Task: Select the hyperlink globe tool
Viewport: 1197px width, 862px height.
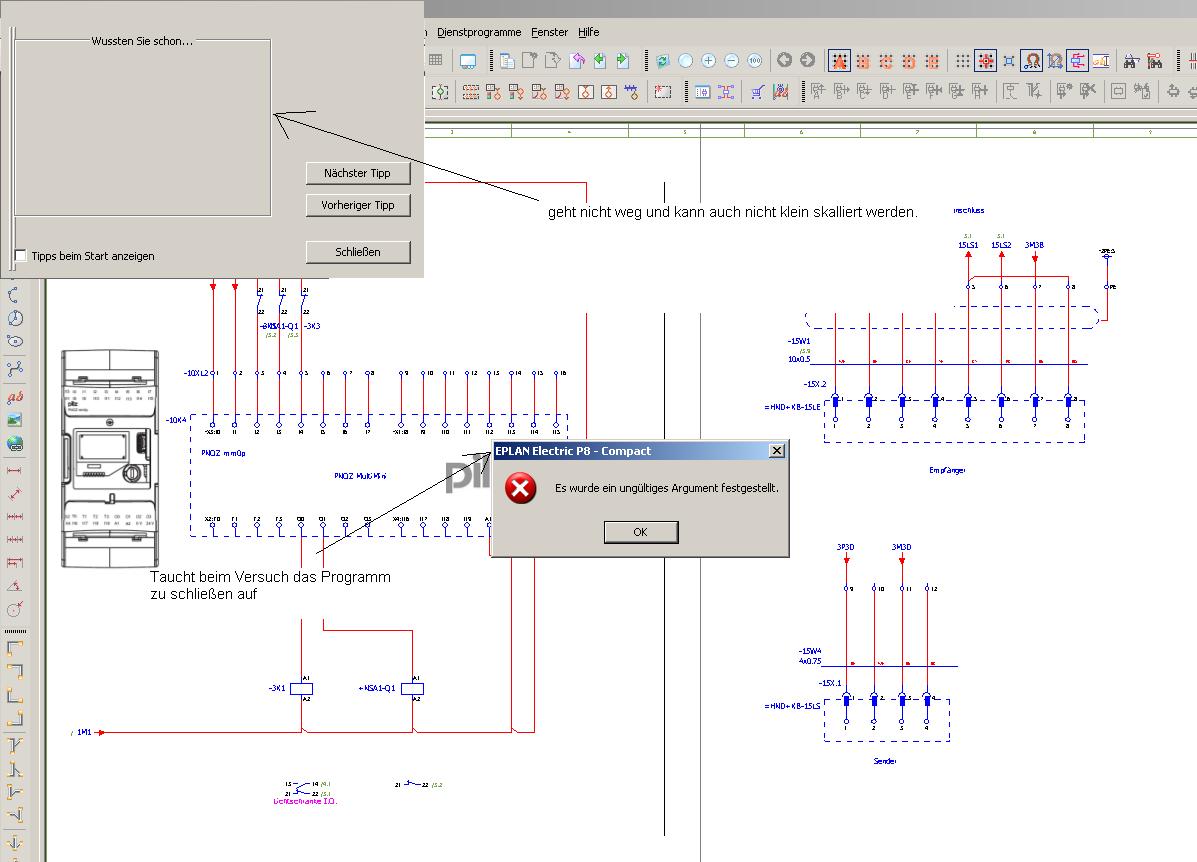Action: pos(15,444)
